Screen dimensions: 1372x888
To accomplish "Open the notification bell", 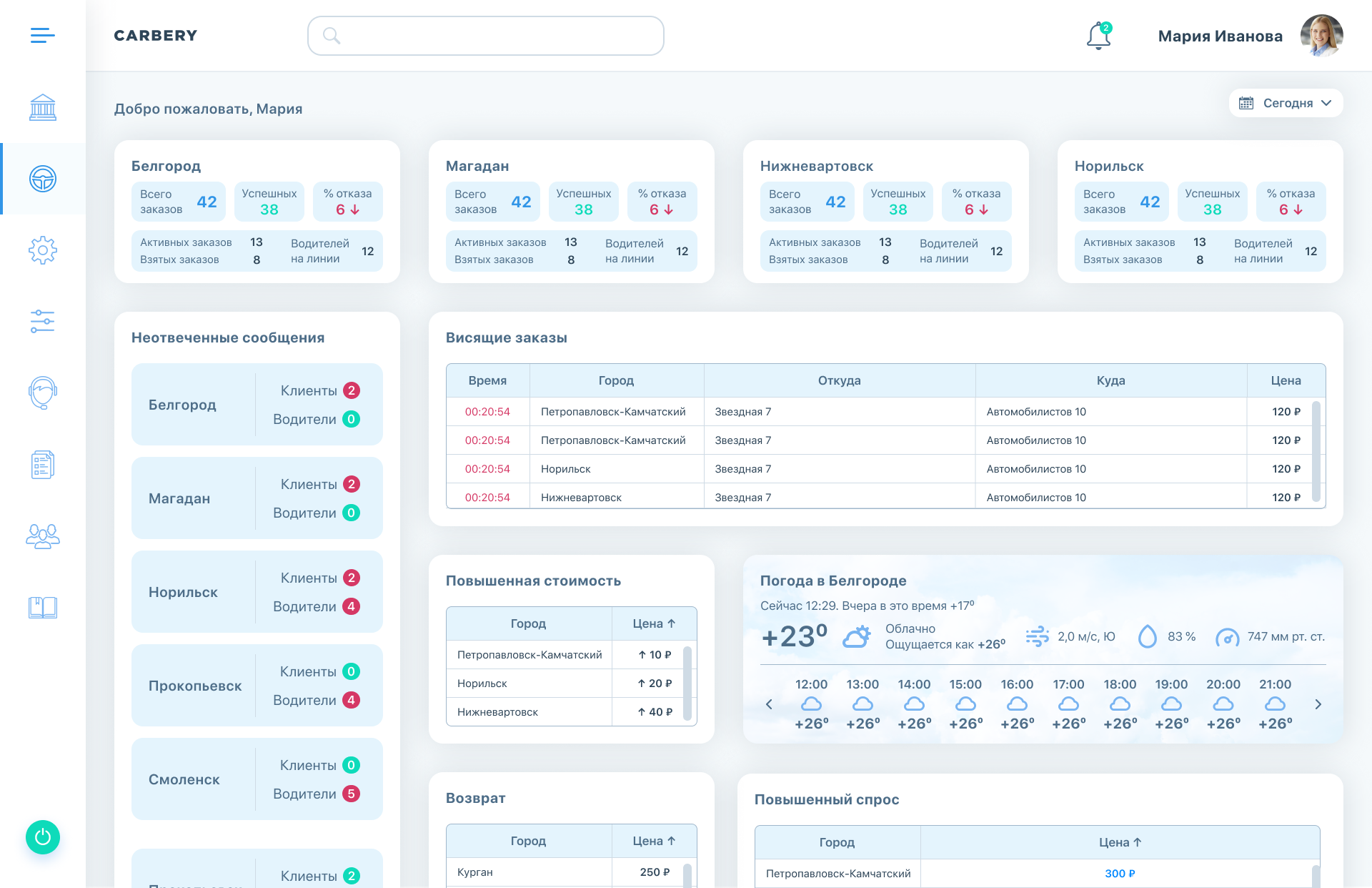I will 1099,36.
